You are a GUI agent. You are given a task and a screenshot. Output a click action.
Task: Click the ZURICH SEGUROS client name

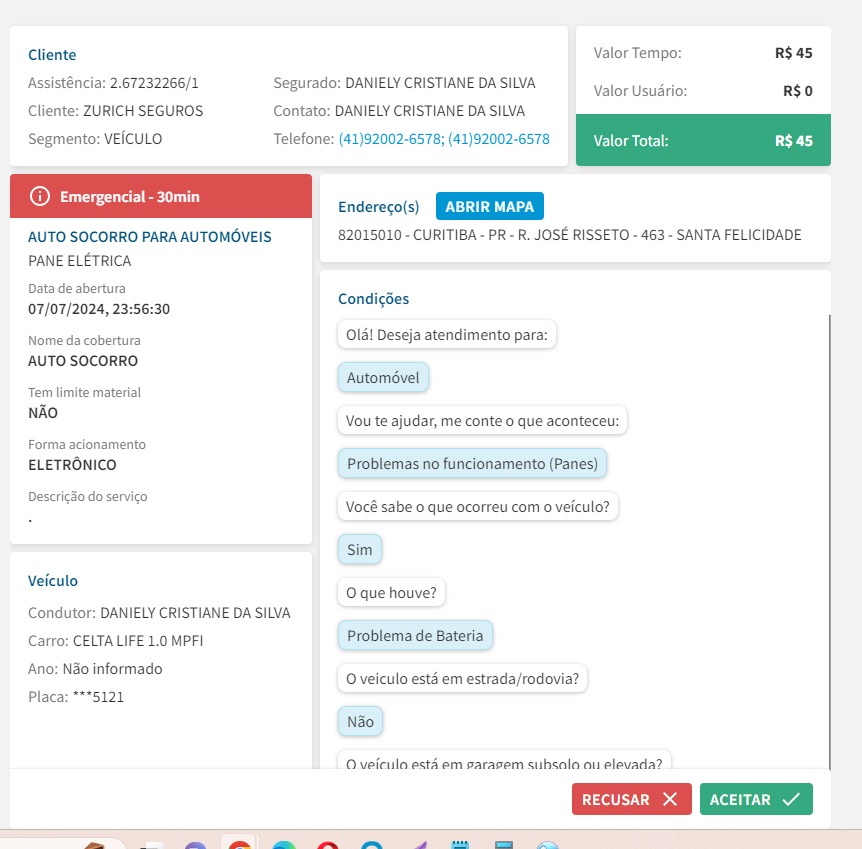pyautogui.click(x=143, y=111)
